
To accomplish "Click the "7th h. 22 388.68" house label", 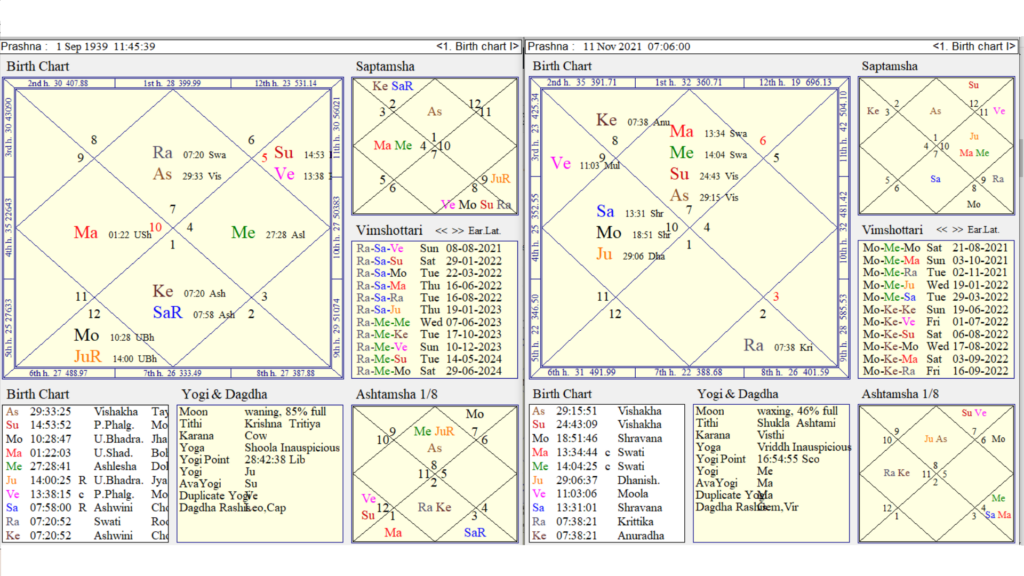I will [688, 372].
